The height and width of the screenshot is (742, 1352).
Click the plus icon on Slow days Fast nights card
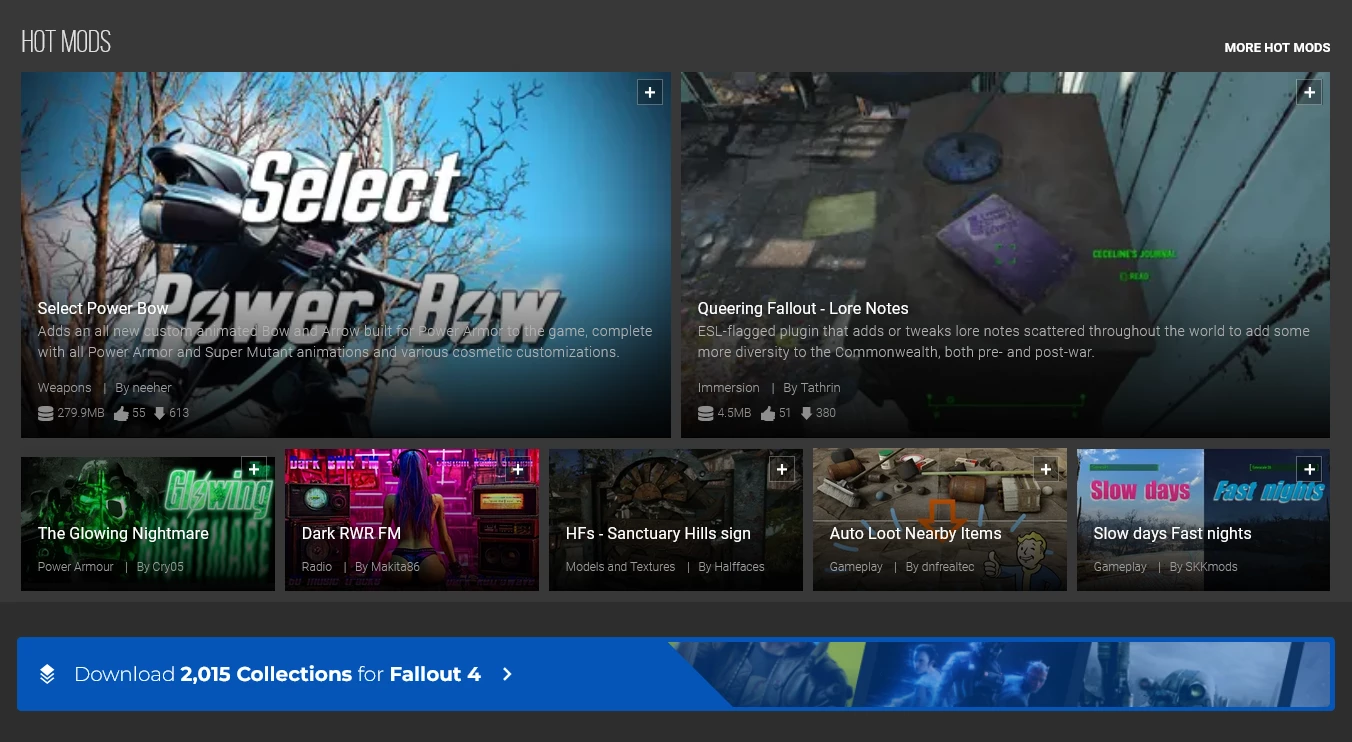tap(1309, 469)
